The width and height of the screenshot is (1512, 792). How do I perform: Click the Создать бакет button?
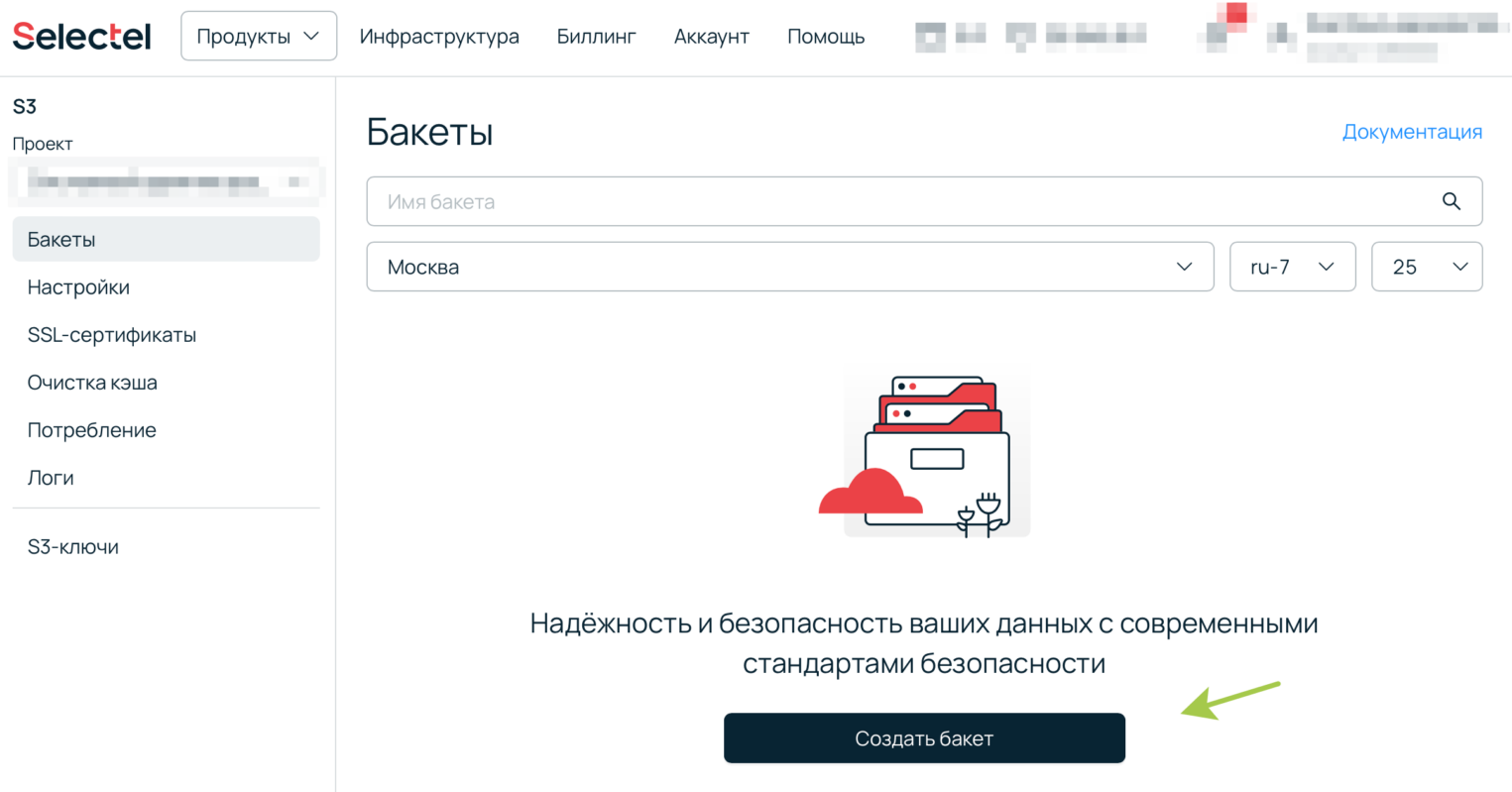click(x=923, y=737)
